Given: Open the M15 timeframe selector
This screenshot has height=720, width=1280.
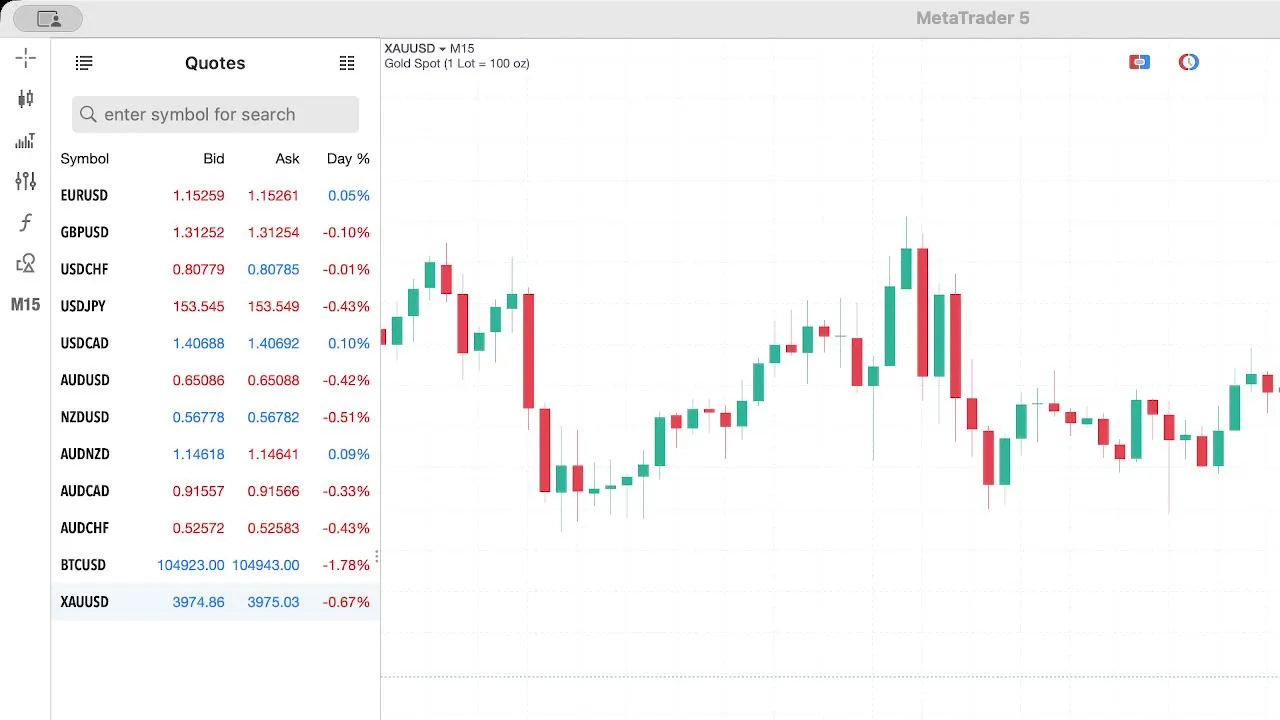Looking at the screenshot, I should point(26,304).
